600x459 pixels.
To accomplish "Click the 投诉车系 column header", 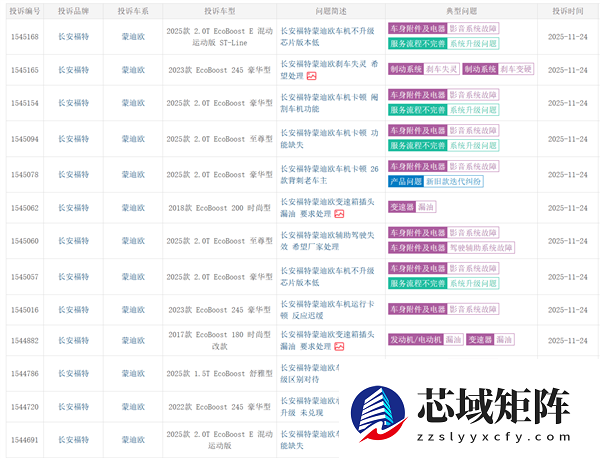I will point(133,11).
